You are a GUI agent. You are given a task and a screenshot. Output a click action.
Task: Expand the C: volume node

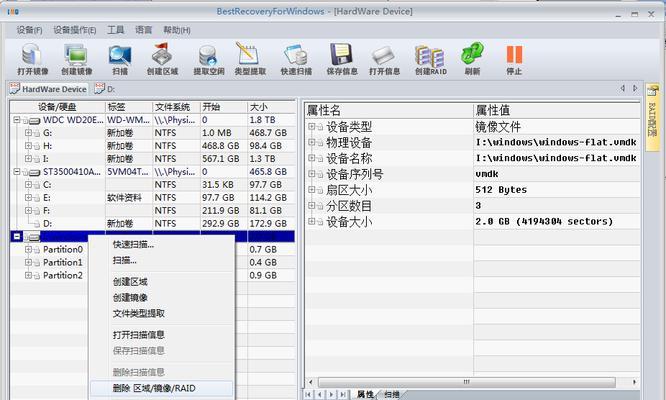pos(28,185)
